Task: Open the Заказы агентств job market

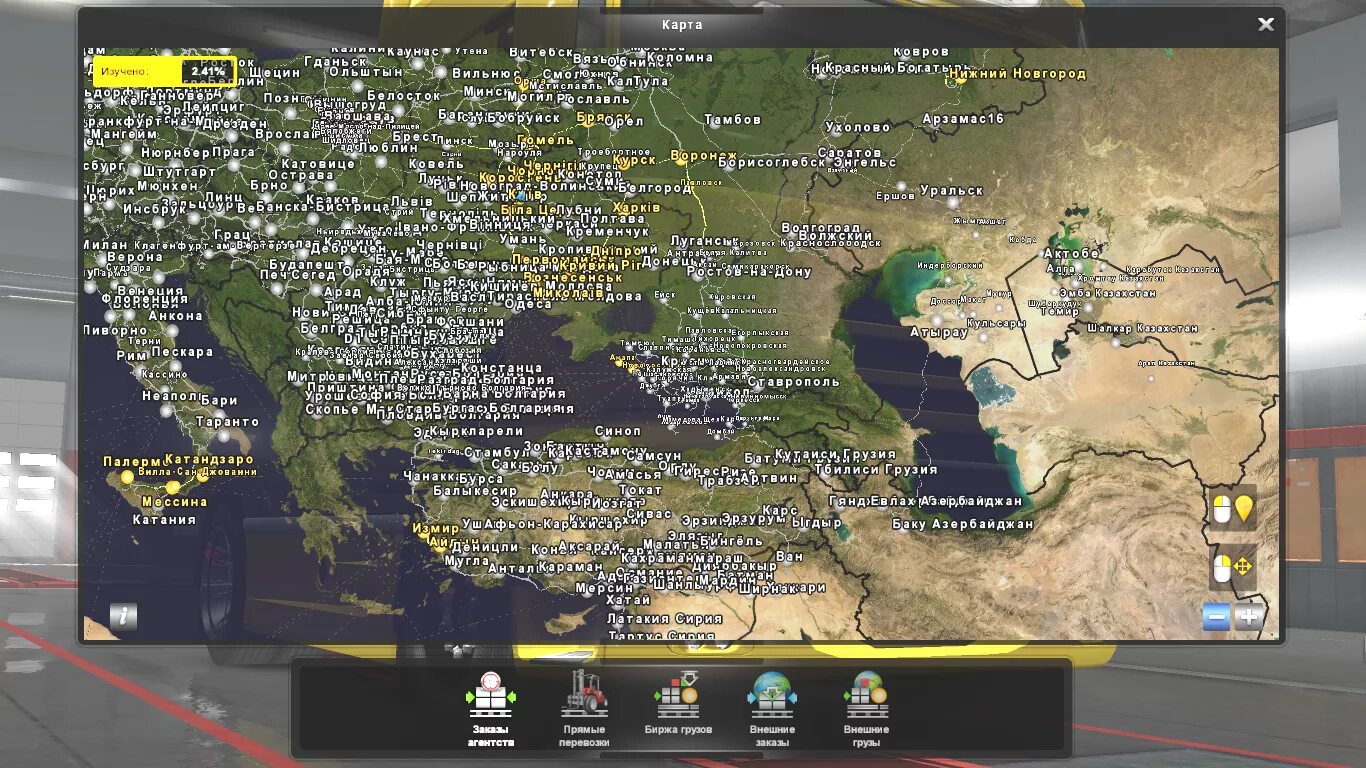Action: point(491,709)
